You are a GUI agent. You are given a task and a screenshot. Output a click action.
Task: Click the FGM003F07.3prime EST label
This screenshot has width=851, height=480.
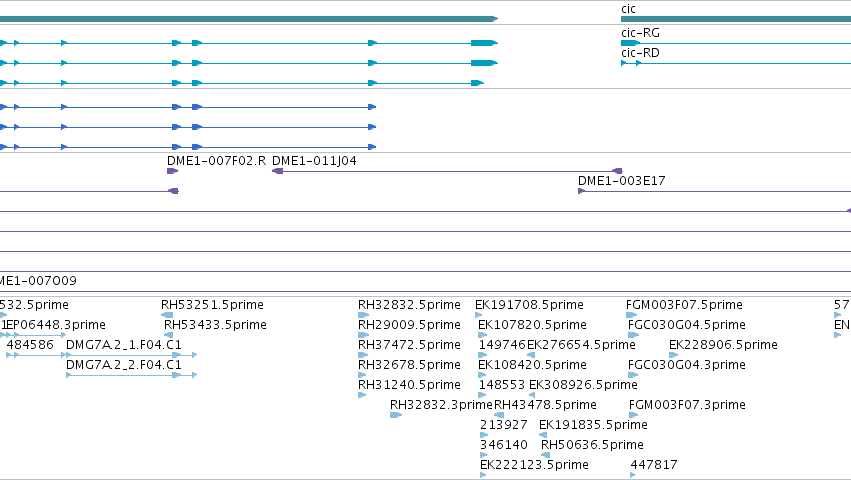[688, 405]
